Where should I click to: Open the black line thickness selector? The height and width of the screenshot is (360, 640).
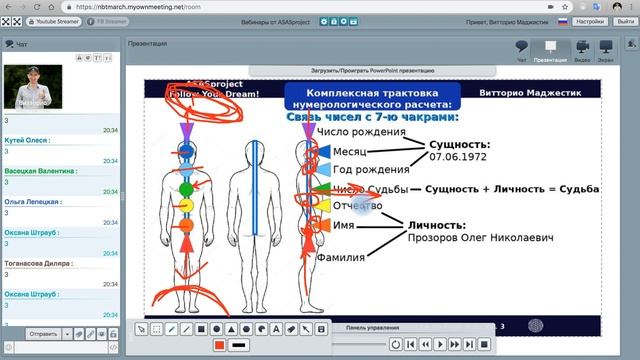click(x=239, y=345)
